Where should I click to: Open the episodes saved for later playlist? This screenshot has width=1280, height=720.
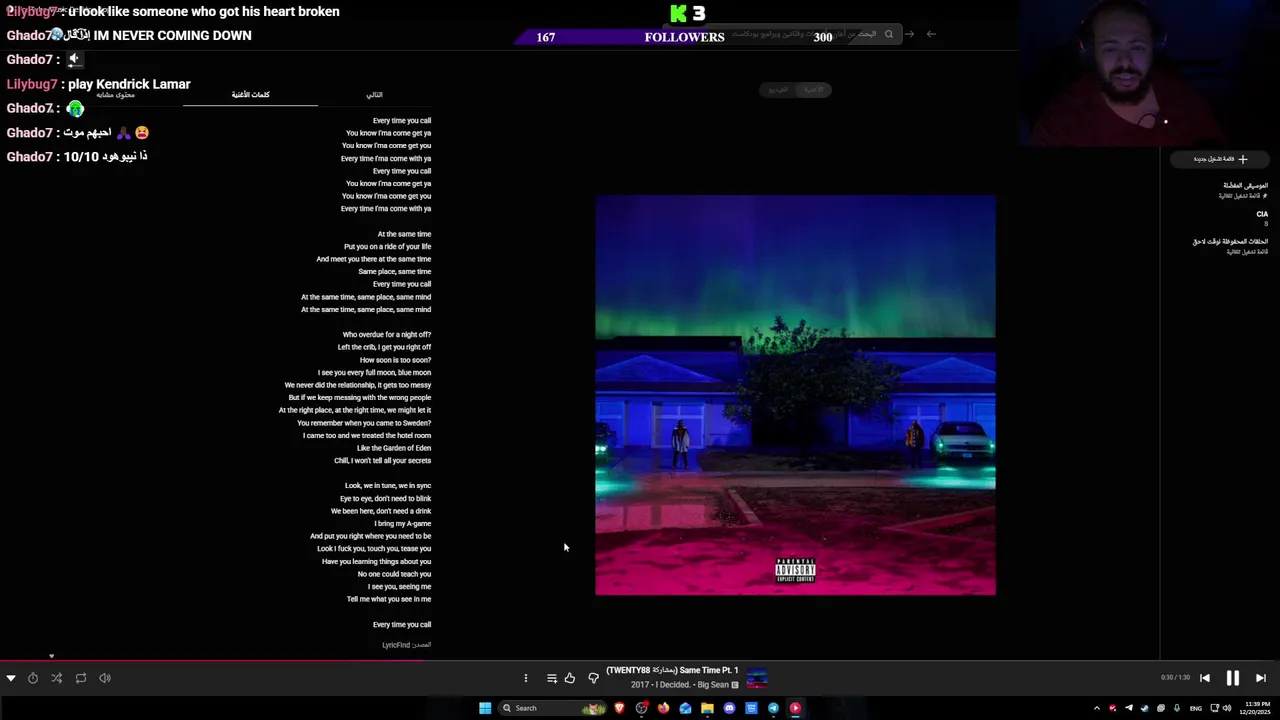[1230, 246]
